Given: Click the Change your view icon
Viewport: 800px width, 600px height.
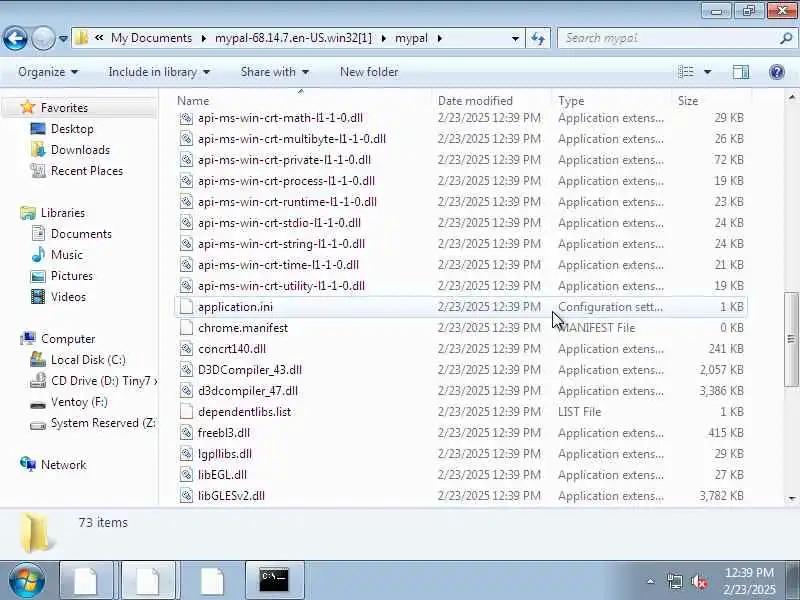Looking at the screenshot, I should 686,72.
